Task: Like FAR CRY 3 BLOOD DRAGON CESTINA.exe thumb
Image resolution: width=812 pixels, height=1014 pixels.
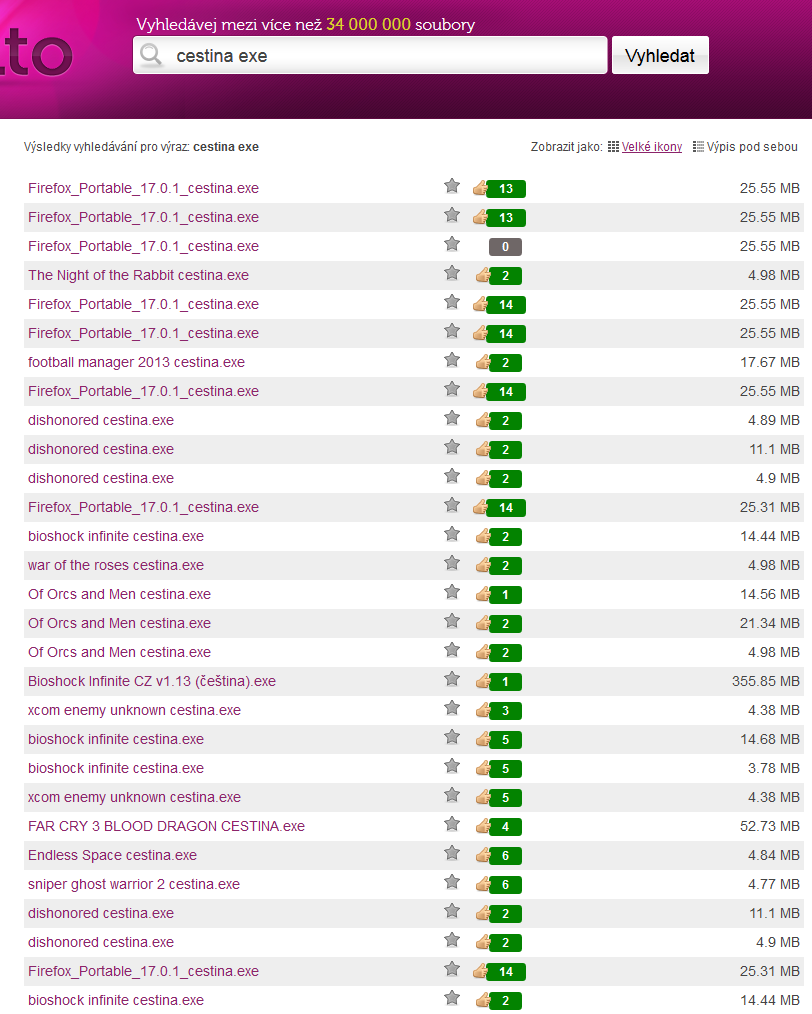Action: click(483, 826)
